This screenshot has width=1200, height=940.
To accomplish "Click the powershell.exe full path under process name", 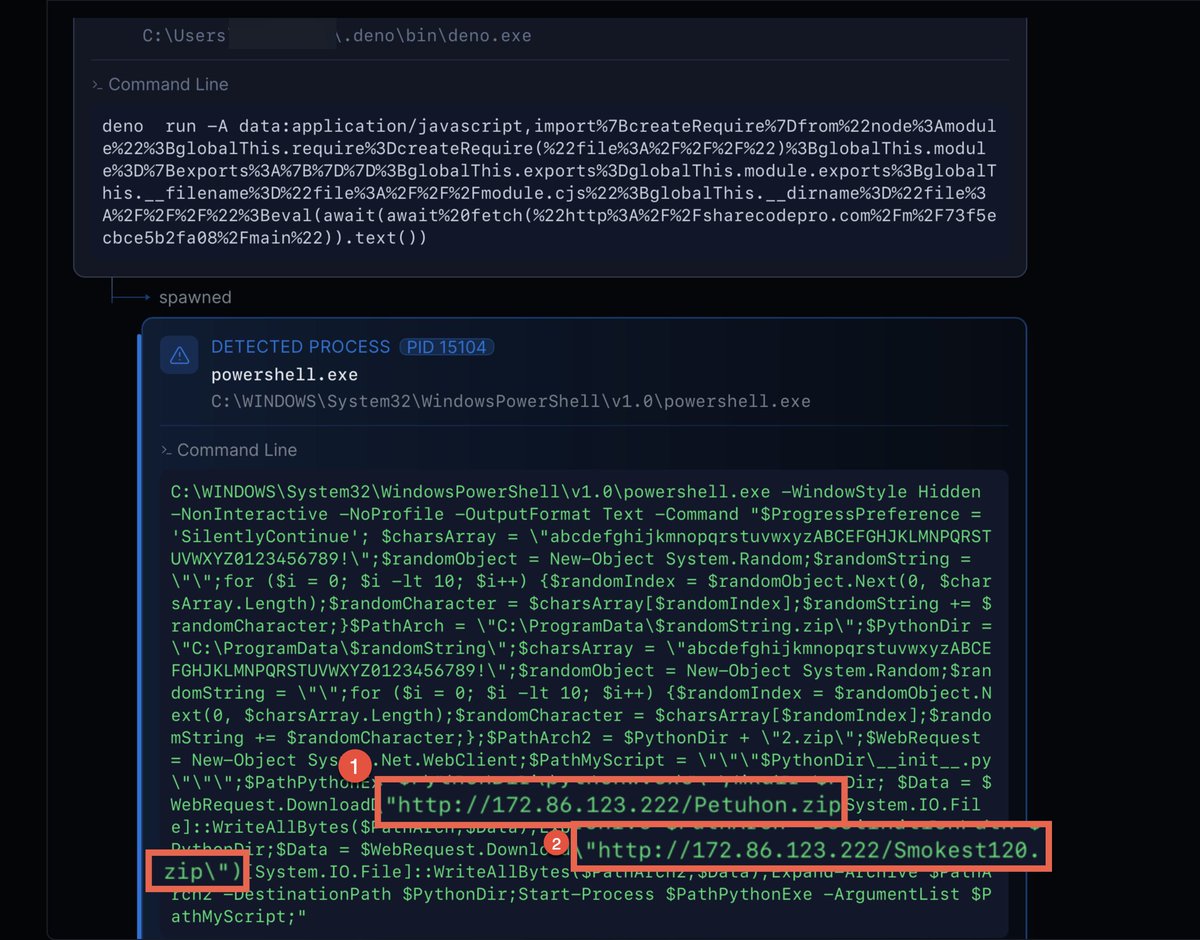I will click(x=511, y=401).
